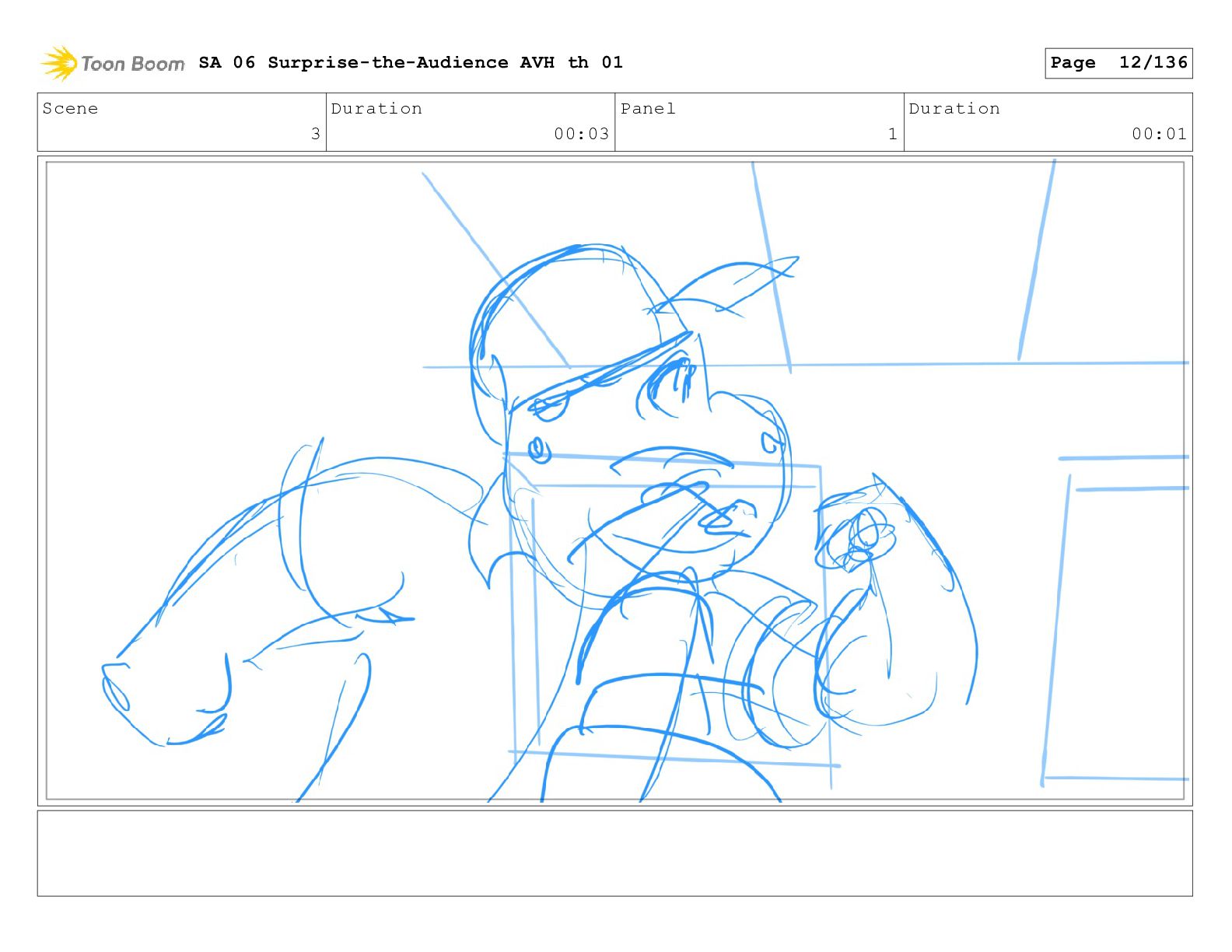Click the scene duration value '00:03'
1232x952 pixels.
(x=581, y=134)
